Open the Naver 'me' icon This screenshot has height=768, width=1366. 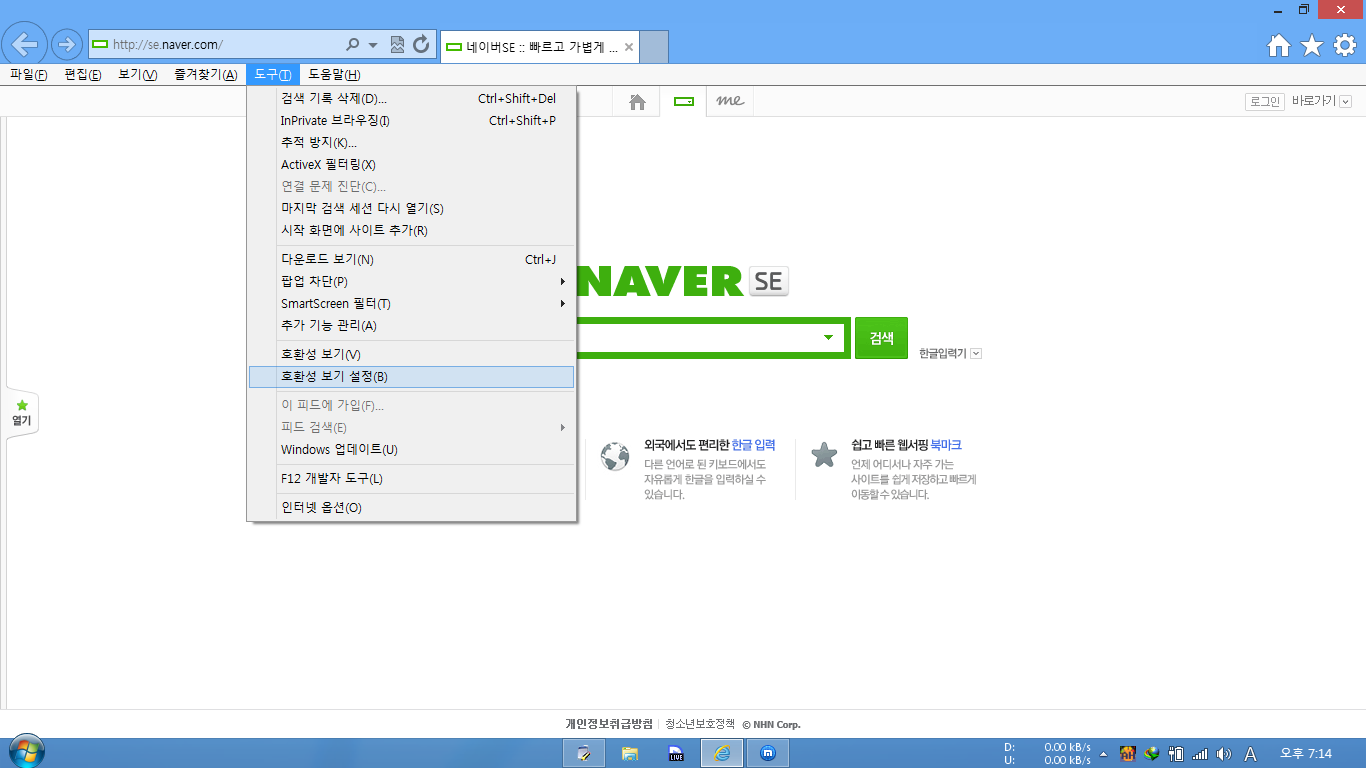(x=730, y=102)
